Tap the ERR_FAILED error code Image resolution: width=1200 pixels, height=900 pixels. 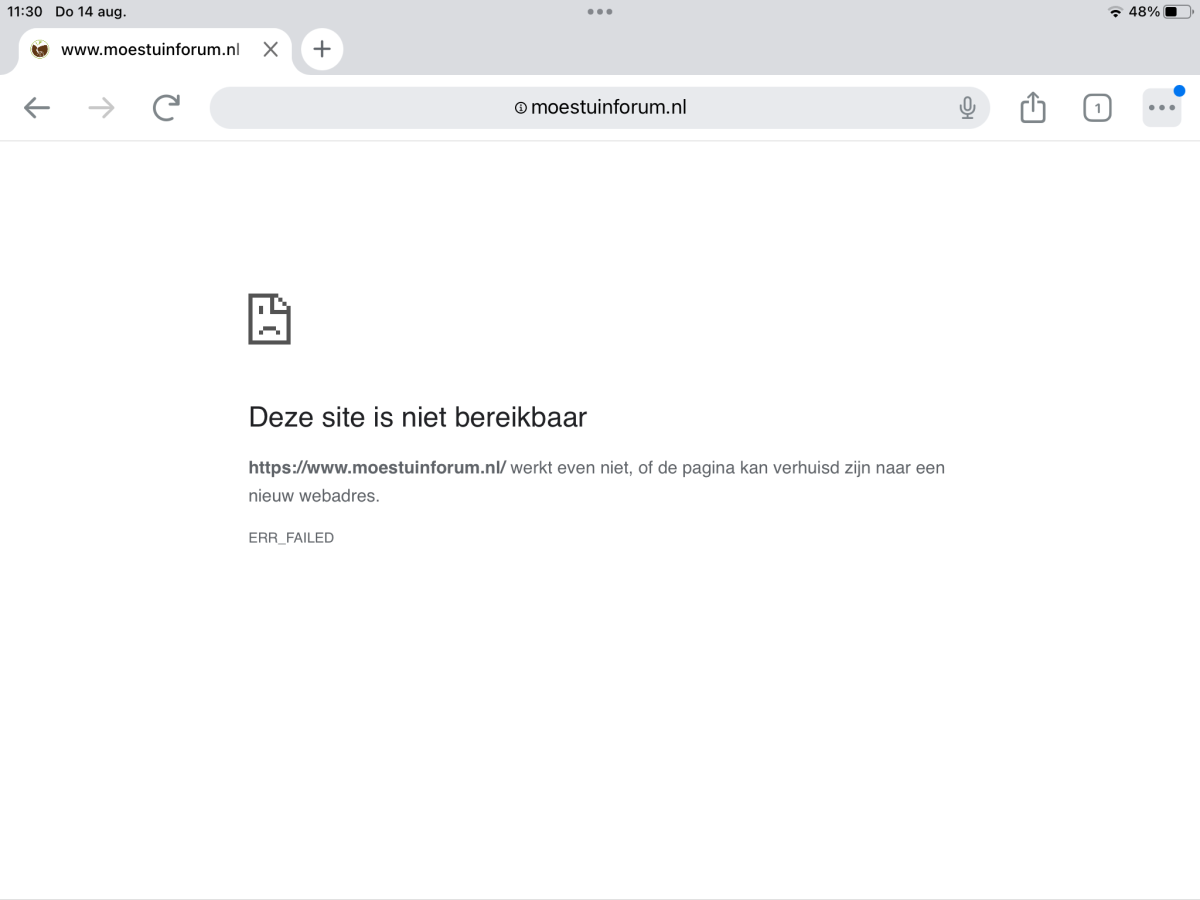tap(291, 538)
